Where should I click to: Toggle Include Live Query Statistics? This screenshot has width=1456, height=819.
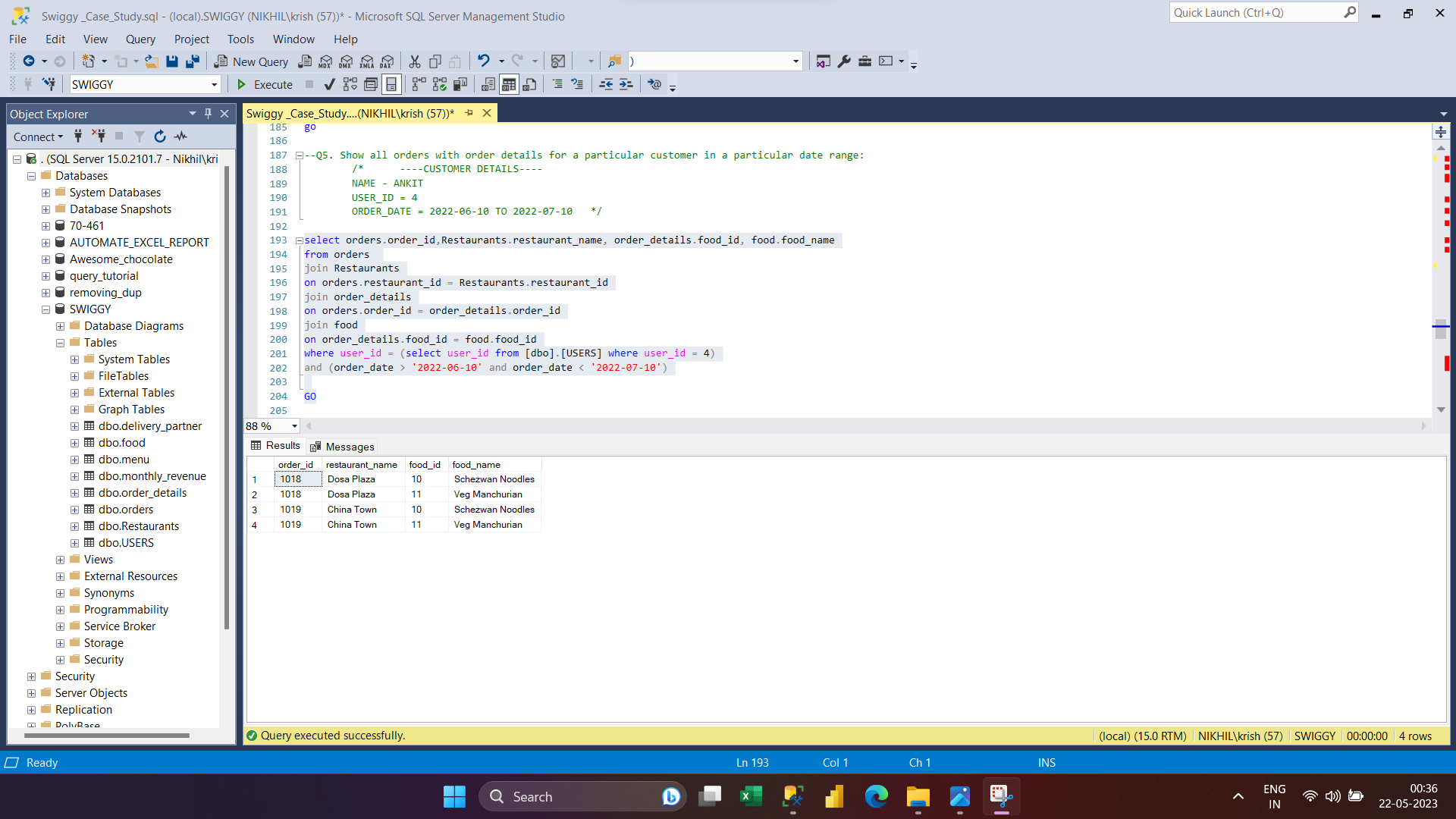[440, 84]
